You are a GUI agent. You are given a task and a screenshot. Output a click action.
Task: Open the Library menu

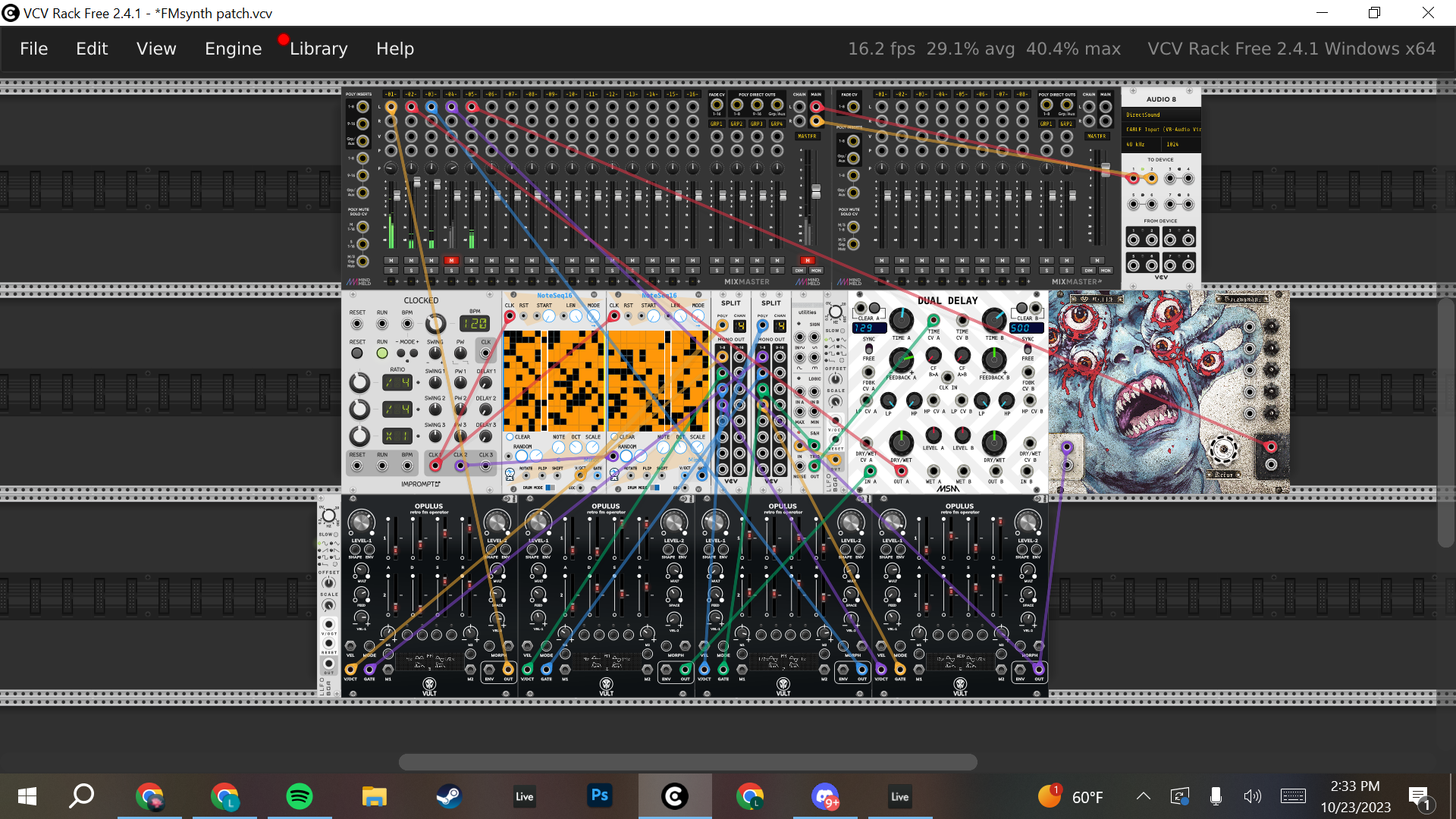(x=318, y=49)
